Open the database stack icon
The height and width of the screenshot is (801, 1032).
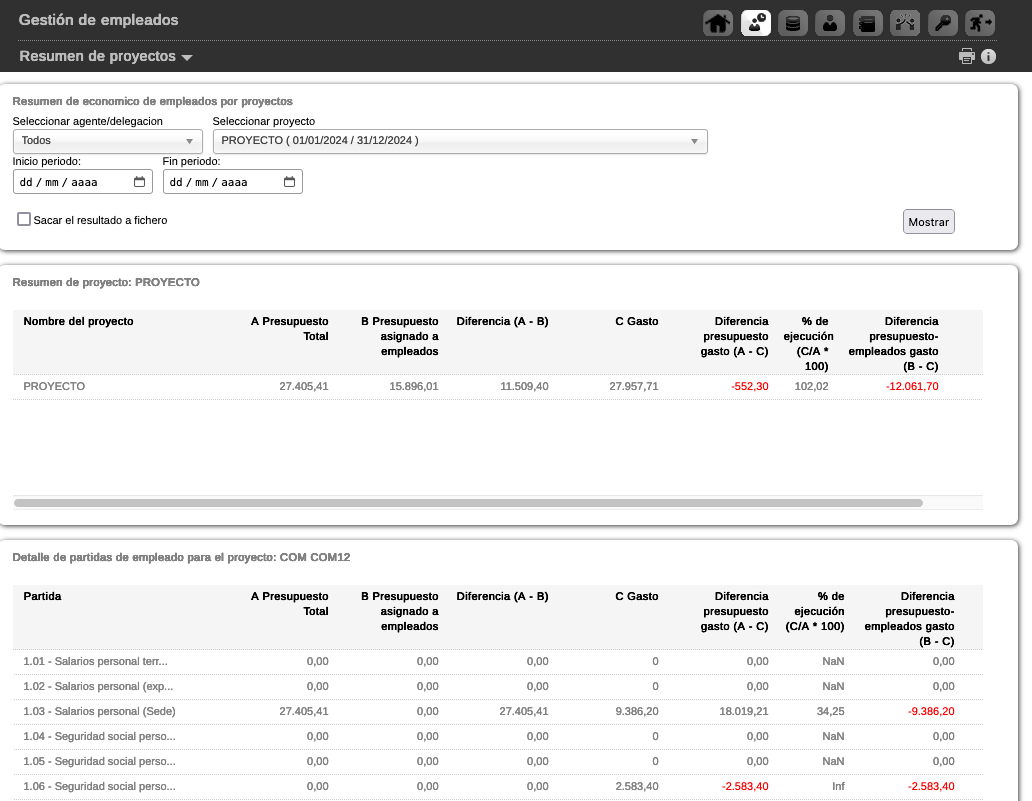tap(793, 22)
